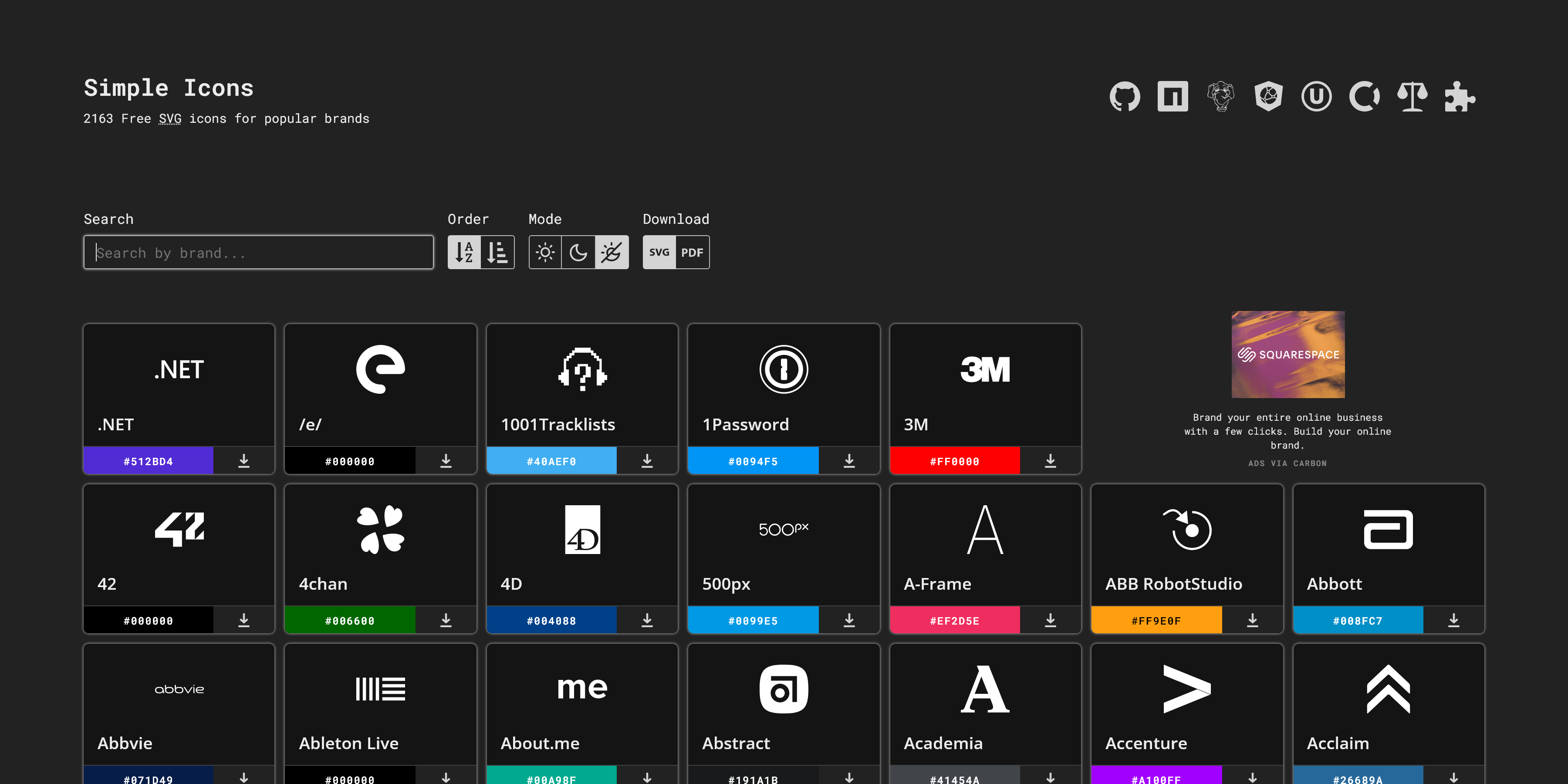Download the 4chan icon

click(446, 620)
